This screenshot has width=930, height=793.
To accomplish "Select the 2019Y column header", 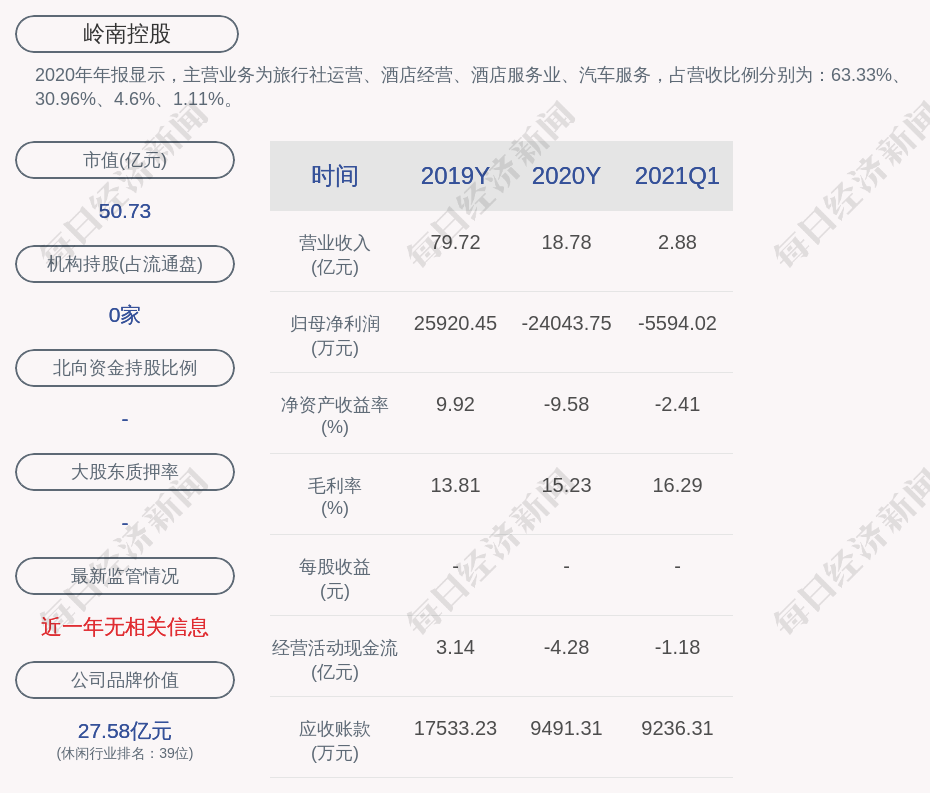I will coord(455,176).
